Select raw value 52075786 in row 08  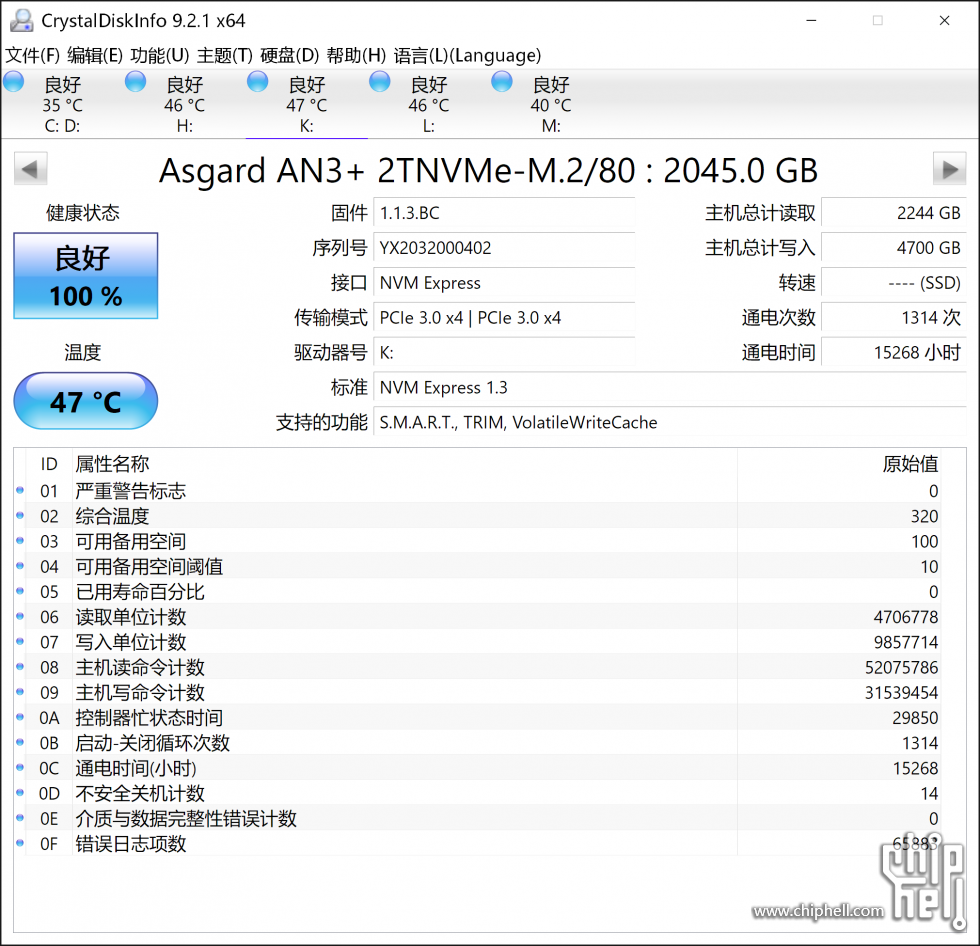click(x=901, y=667)
